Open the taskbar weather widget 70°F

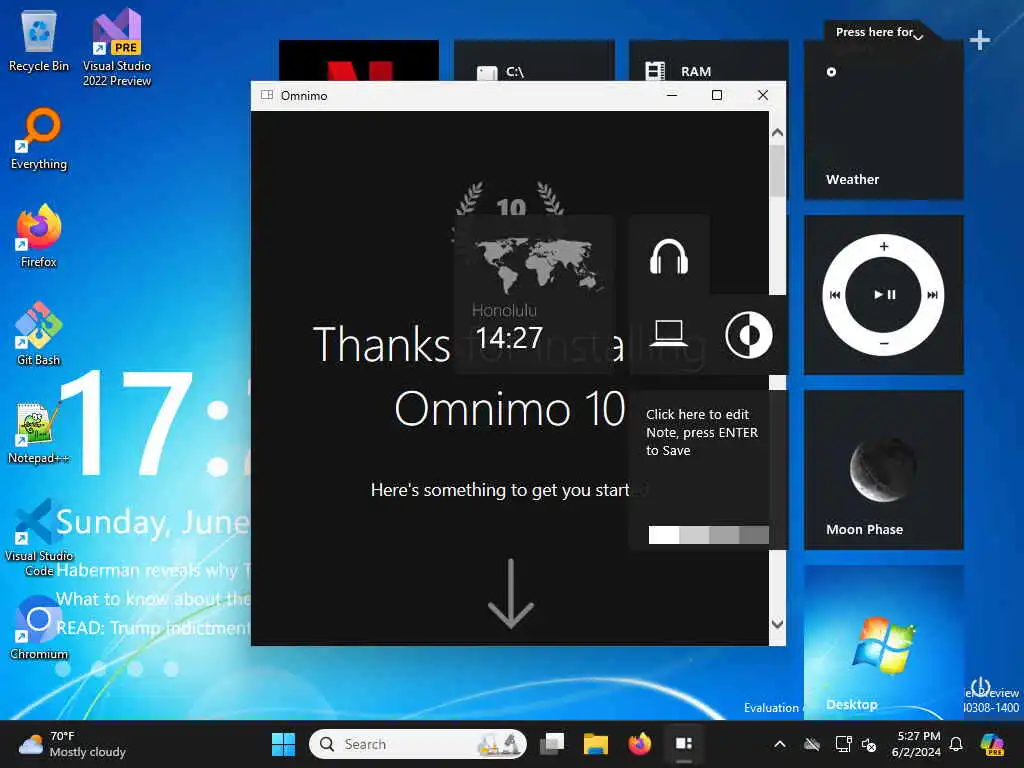pos(72,744)
